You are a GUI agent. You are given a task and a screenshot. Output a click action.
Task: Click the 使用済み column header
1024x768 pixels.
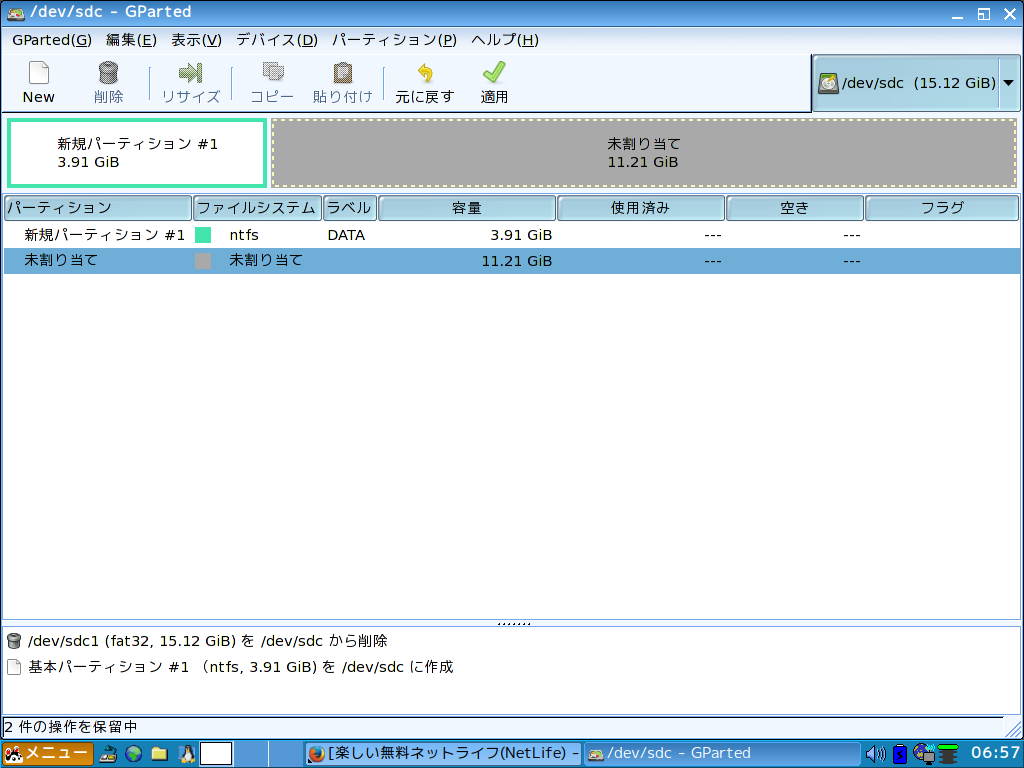pos(641,208)
